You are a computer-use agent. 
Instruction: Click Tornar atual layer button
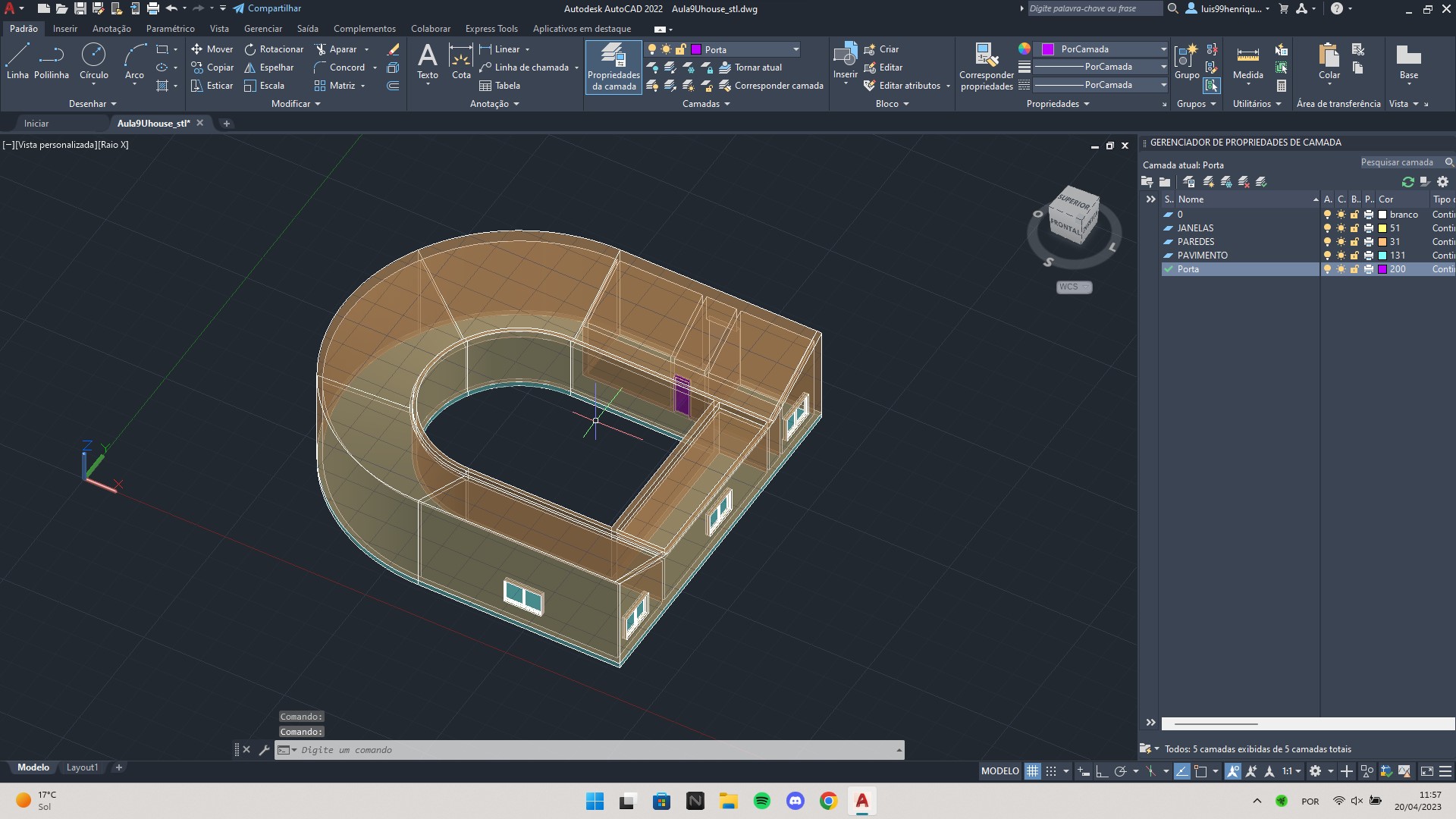(750, 67)
